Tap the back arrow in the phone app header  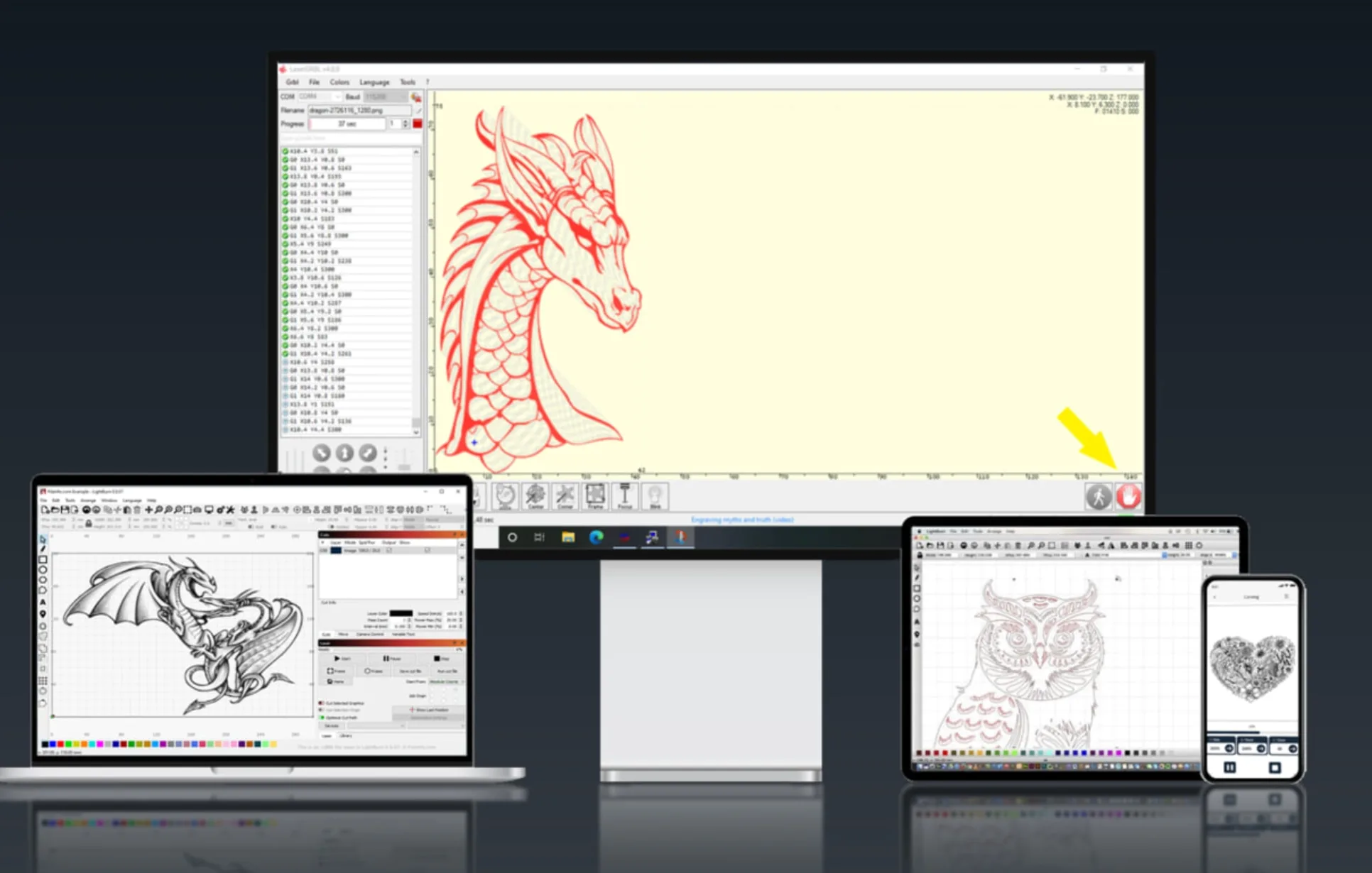[1215, 597]
